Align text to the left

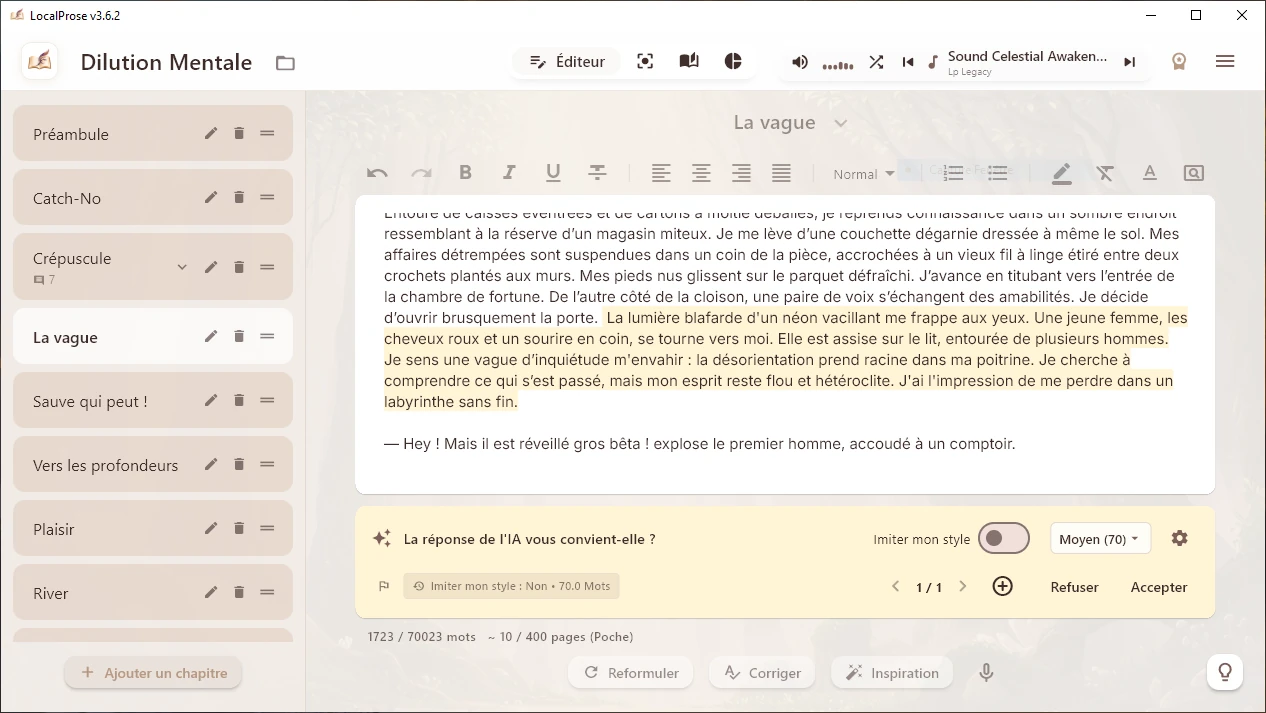point(661,173)
